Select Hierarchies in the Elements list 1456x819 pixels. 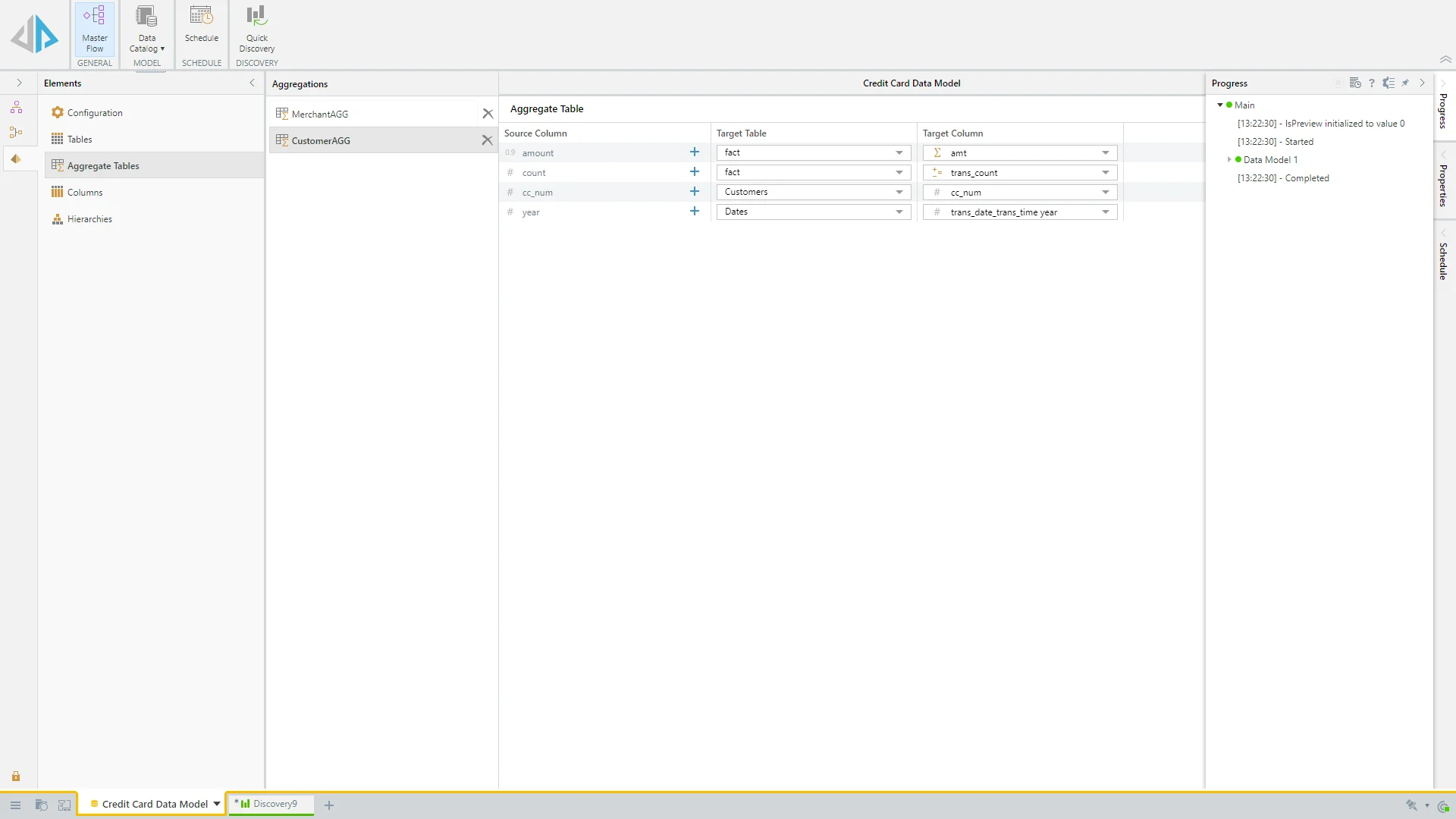(89, 219)
